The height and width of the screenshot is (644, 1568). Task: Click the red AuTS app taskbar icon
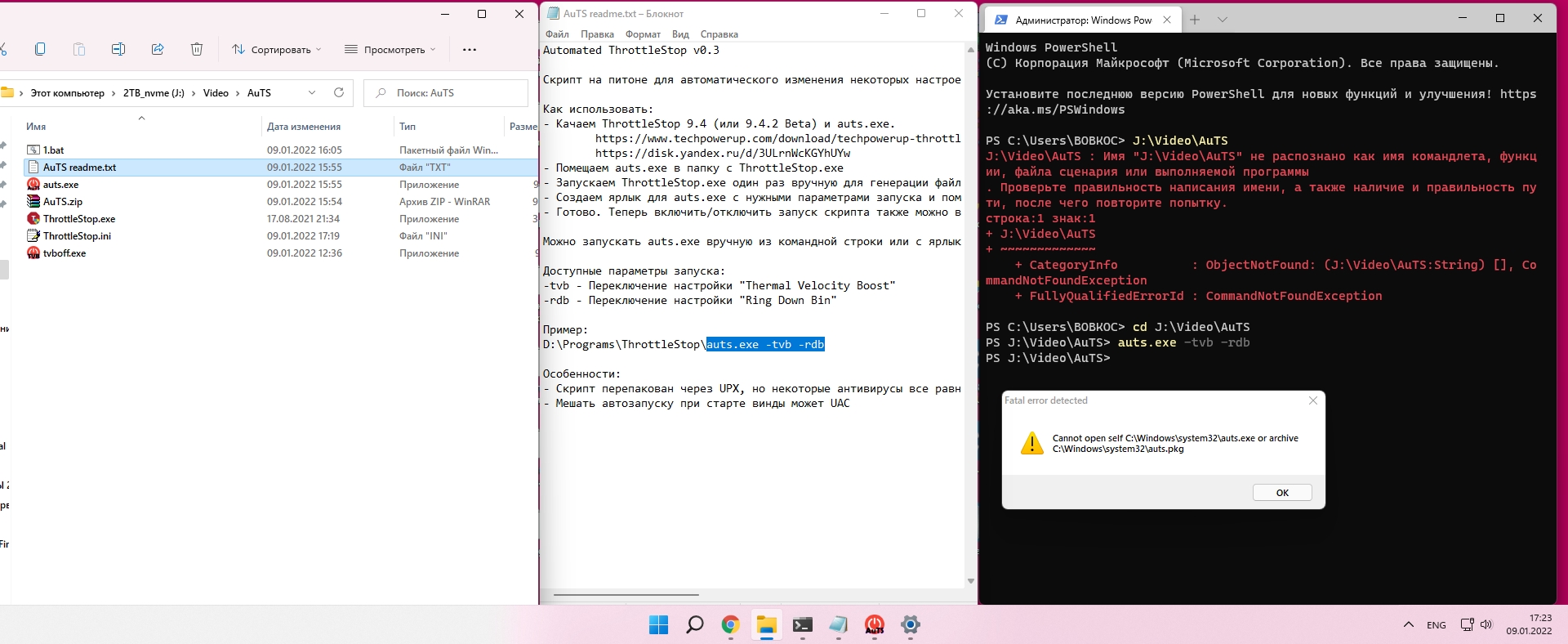(875, 625)
